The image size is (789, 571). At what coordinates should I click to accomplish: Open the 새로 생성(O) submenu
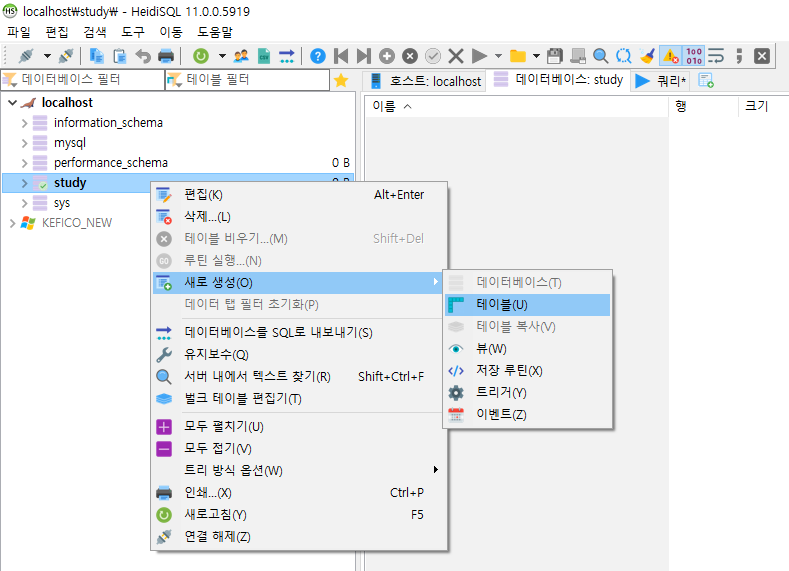coord(299,283)
